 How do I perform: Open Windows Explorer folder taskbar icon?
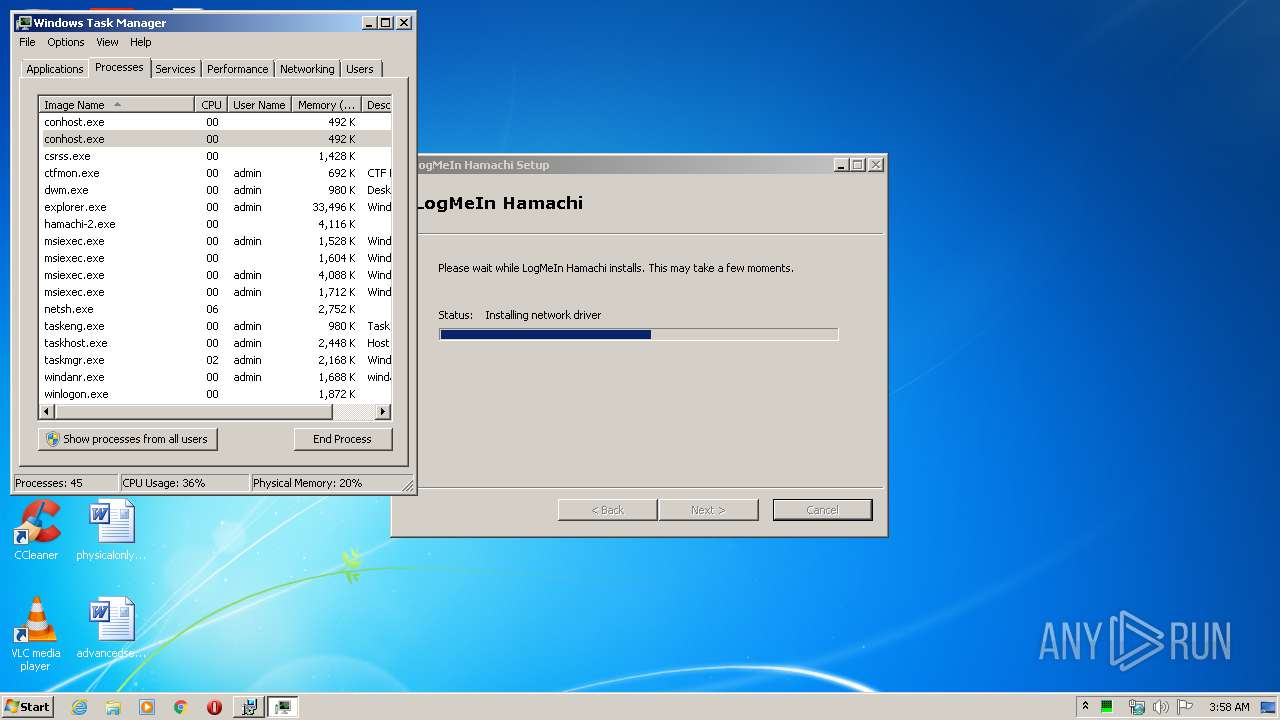(113, 707)
